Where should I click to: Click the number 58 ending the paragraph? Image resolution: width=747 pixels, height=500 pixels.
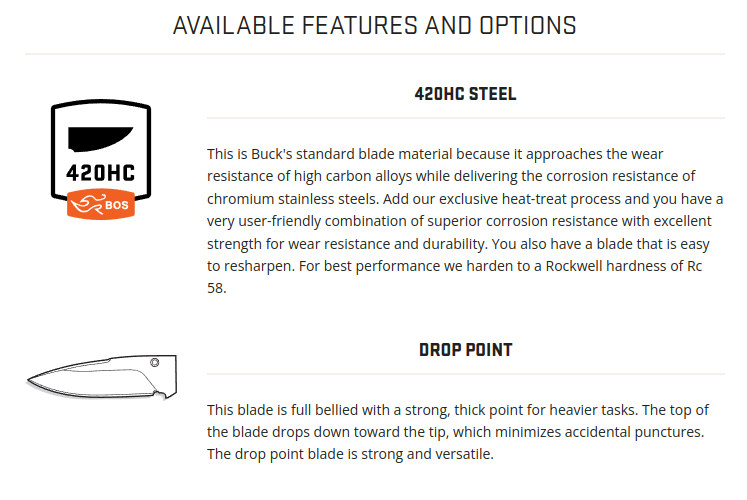(216, 288)
